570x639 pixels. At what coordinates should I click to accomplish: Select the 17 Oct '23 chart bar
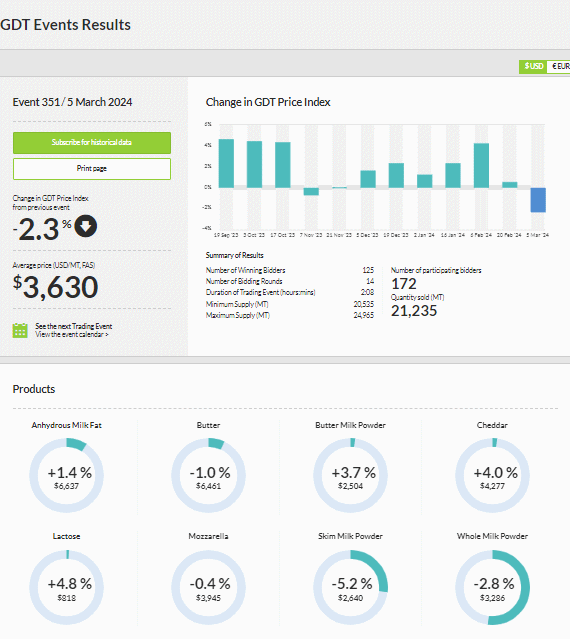(283, 165)
